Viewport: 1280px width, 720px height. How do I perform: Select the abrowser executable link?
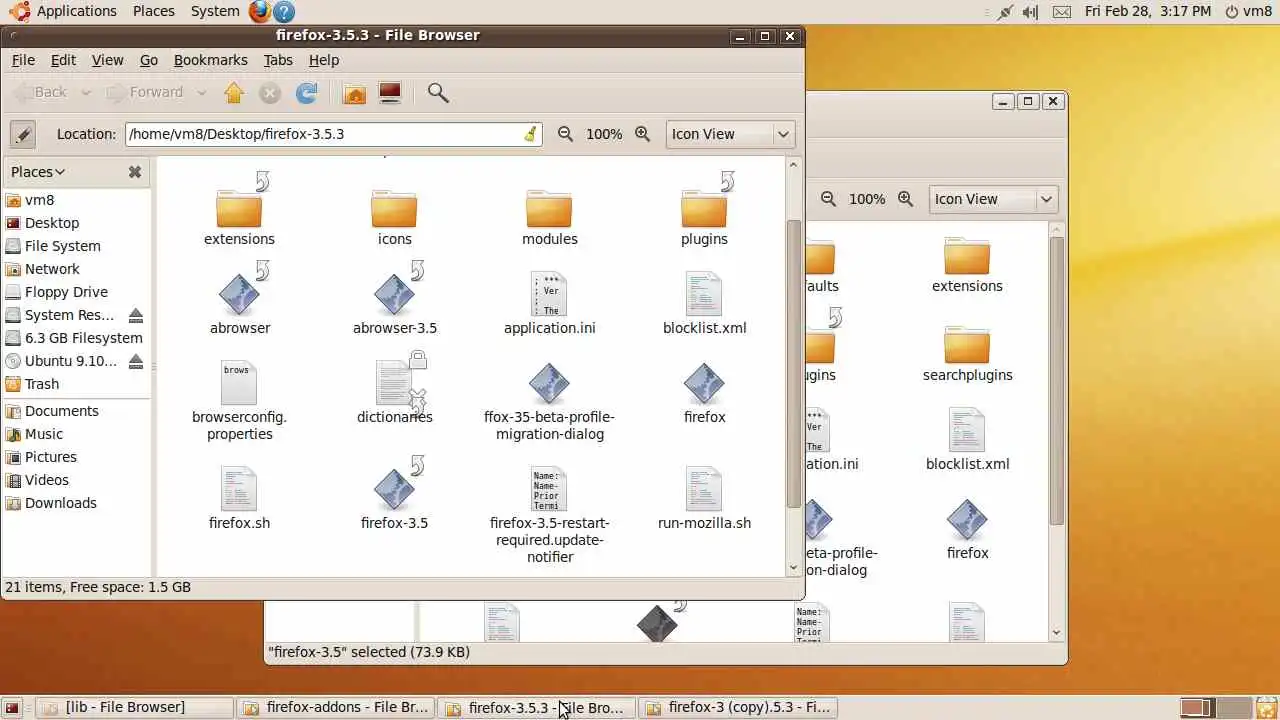click(240, 293)
